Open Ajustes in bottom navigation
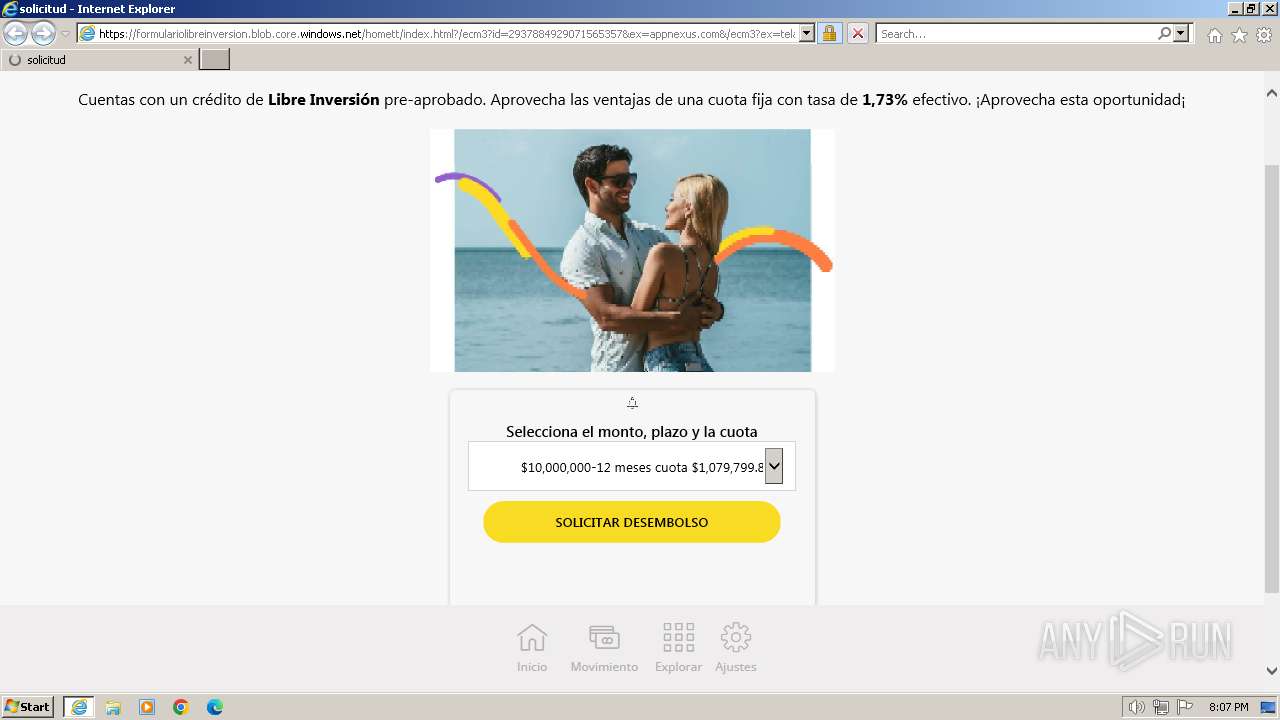 [x=736, y=648]
